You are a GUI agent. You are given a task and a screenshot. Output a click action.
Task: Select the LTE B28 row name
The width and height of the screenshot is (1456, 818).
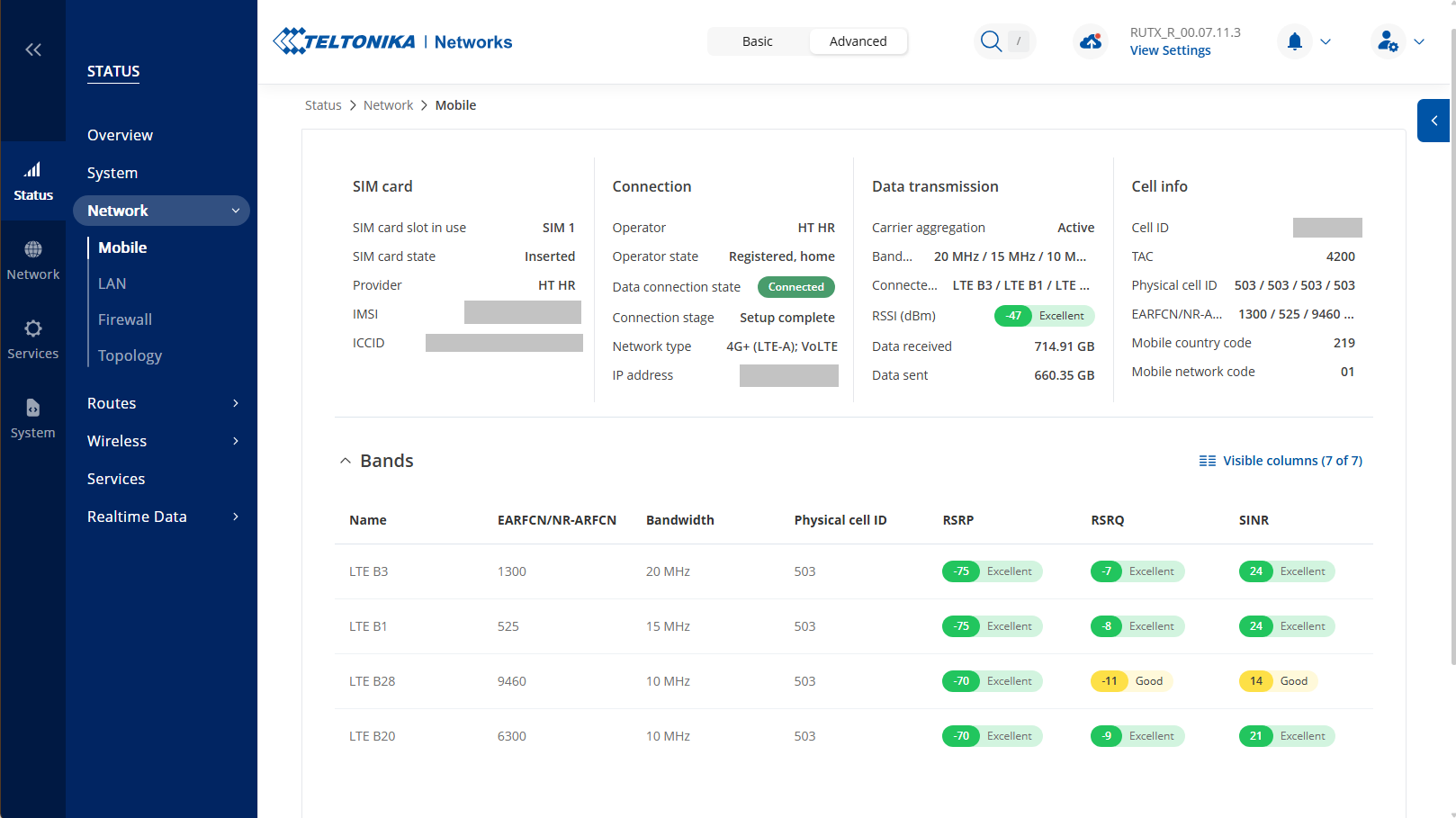click(373, 681)
